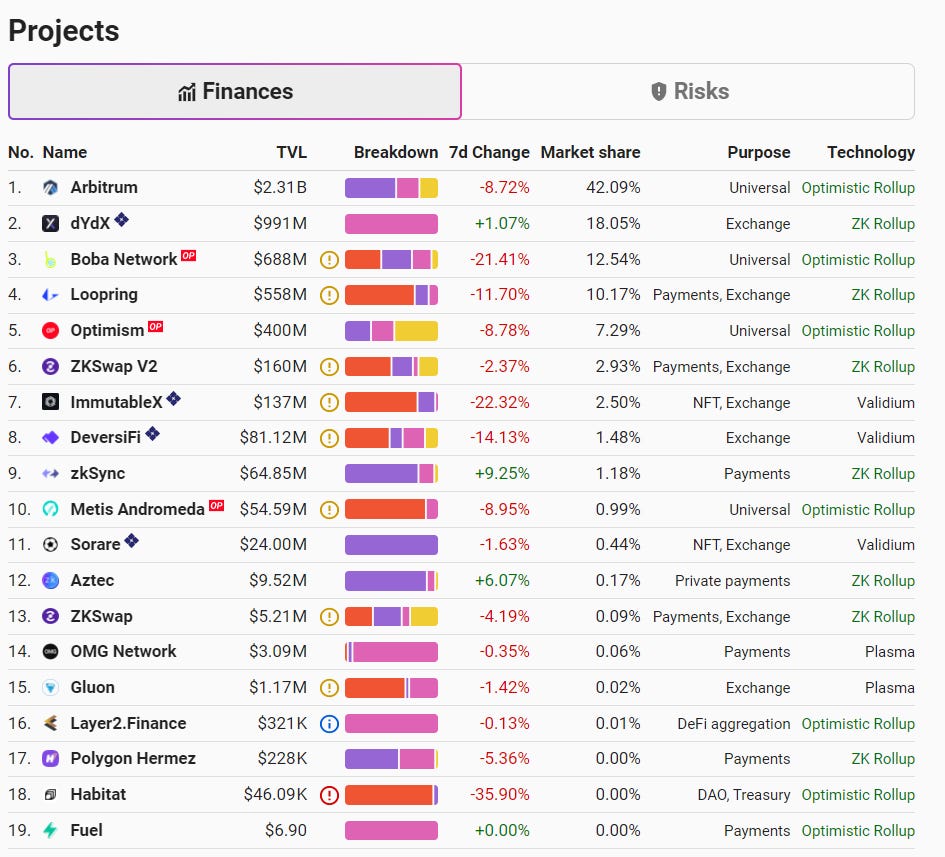Click the TVL column header
Viewport: 945px width, 857px height.
(292, 152)
